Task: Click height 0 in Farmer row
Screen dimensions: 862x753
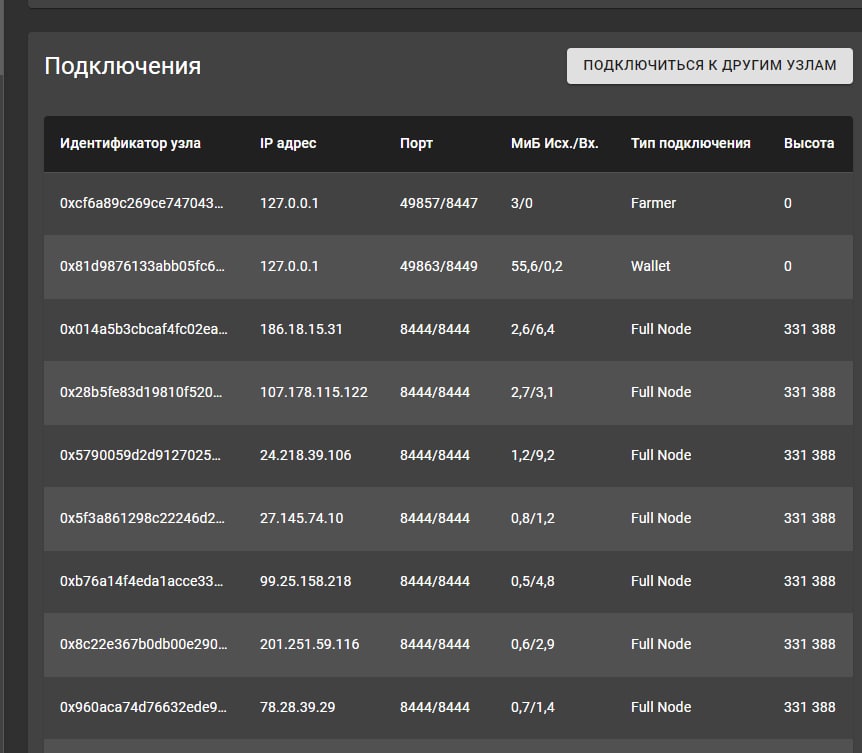Action: [x=788, y=203]
